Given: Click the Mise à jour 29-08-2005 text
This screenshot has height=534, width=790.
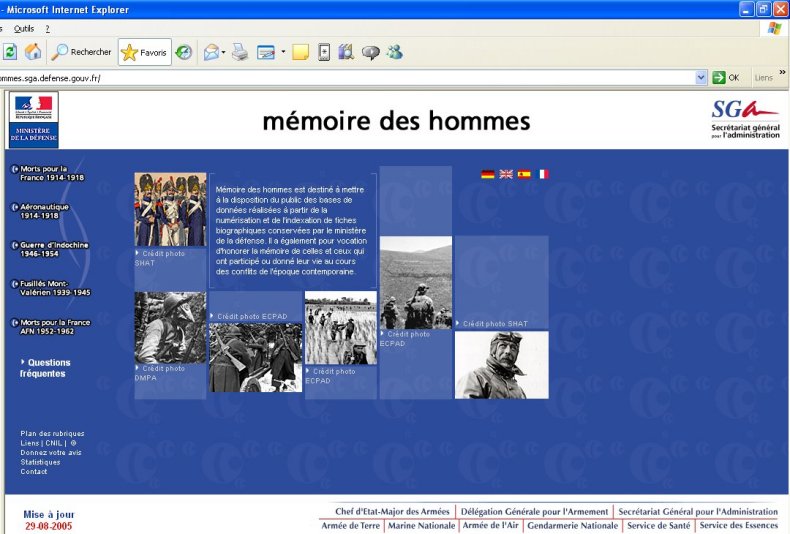Looking at the screenshot, I should click(x=49, y=520).
